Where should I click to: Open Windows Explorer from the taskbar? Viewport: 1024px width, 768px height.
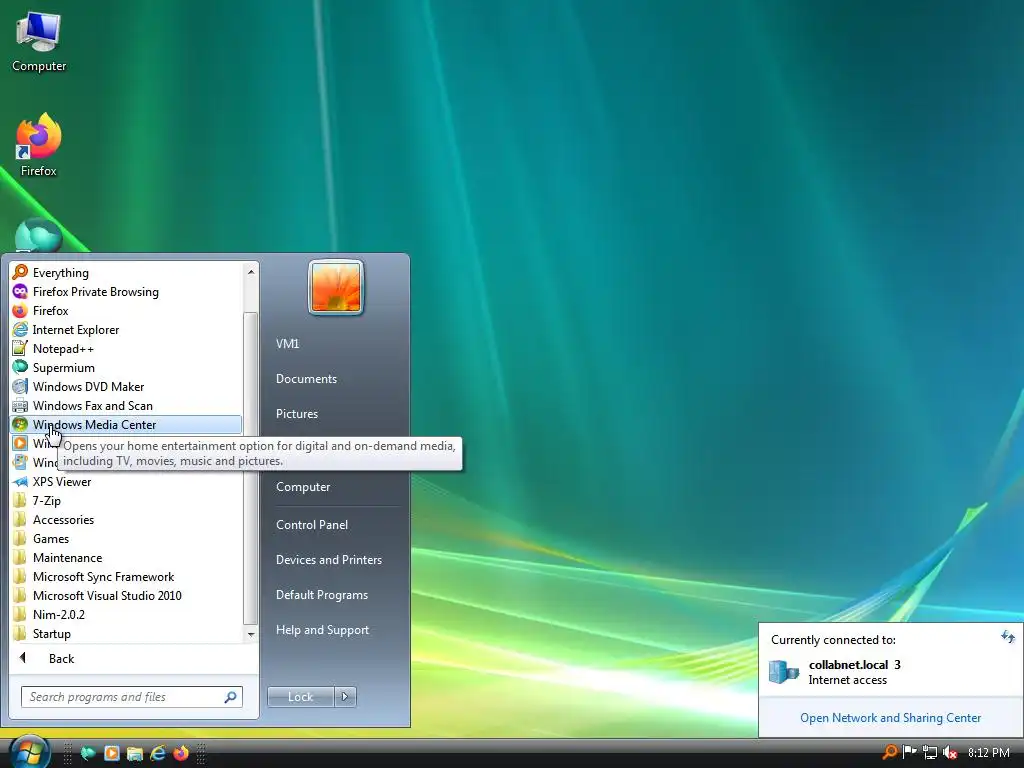tap(135, 753)
